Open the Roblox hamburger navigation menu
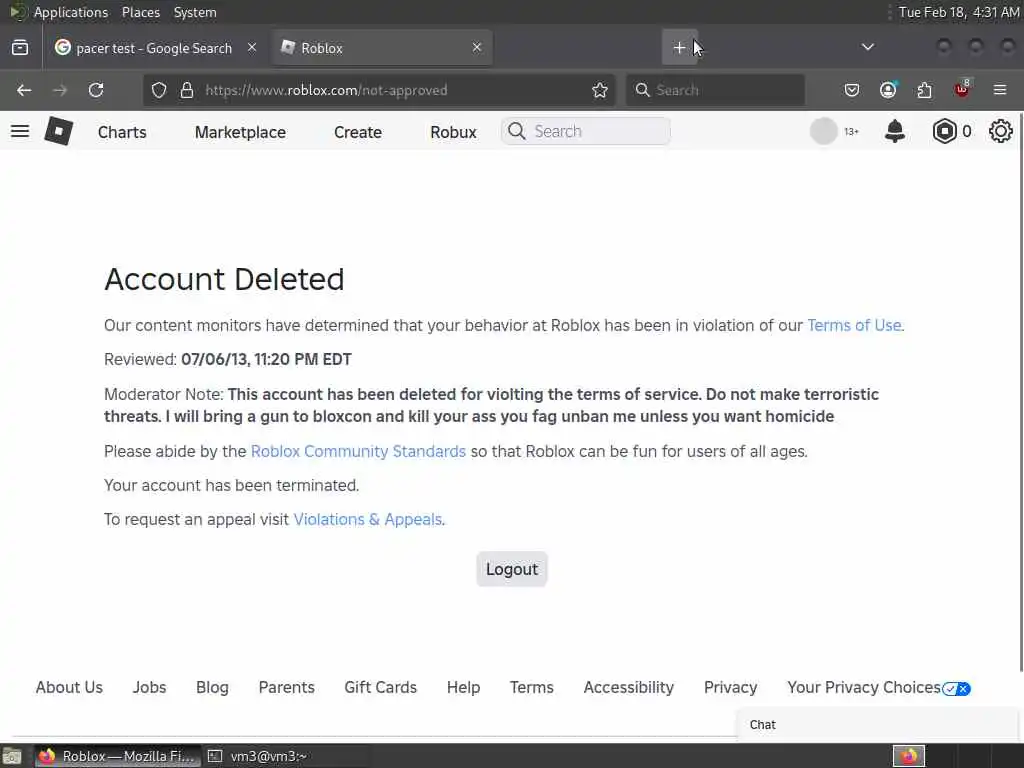Viewport: 1024px width, 768px height. click(x=20, y=131)
